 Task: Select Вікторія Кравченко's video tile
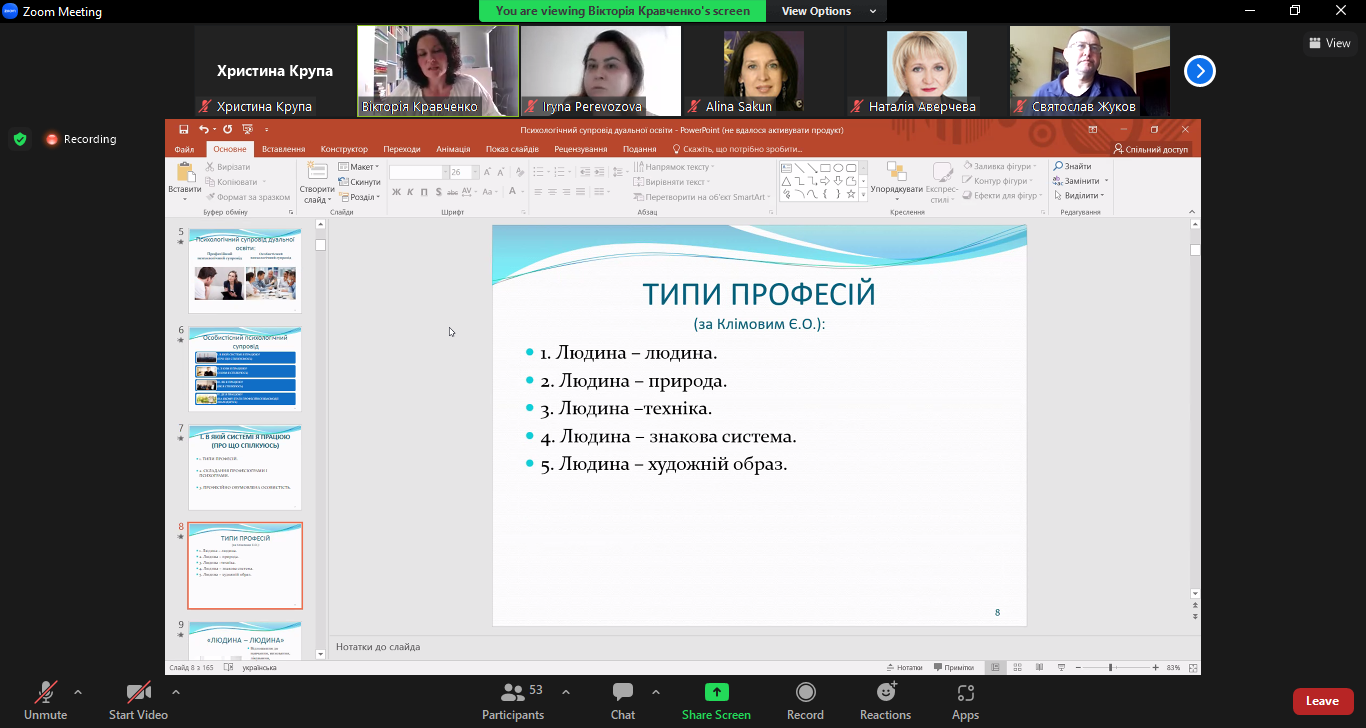tap(438, 70)
